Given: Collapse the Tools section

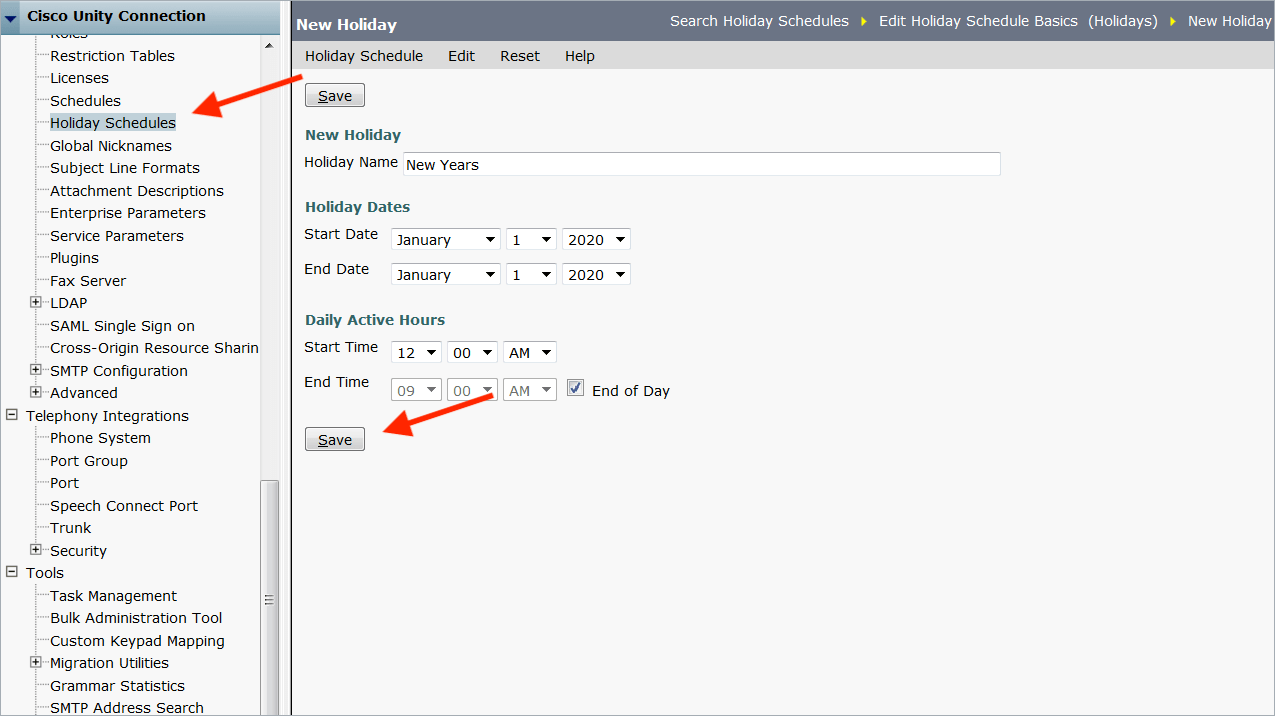Looking at the screenshot, I should tap(12, 572).
